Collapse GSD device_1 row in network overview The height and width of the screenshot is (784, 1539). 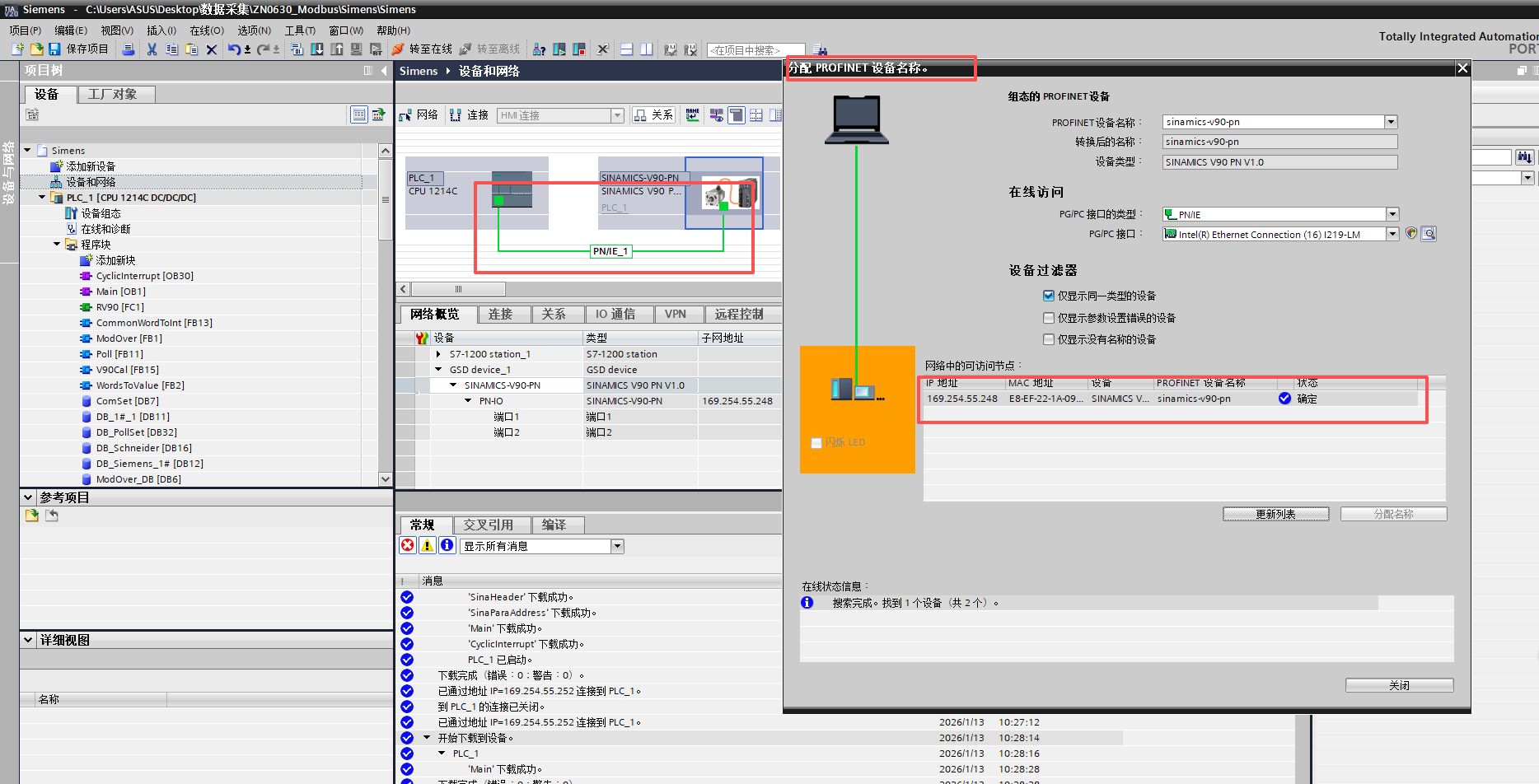[x=438, y=370]
